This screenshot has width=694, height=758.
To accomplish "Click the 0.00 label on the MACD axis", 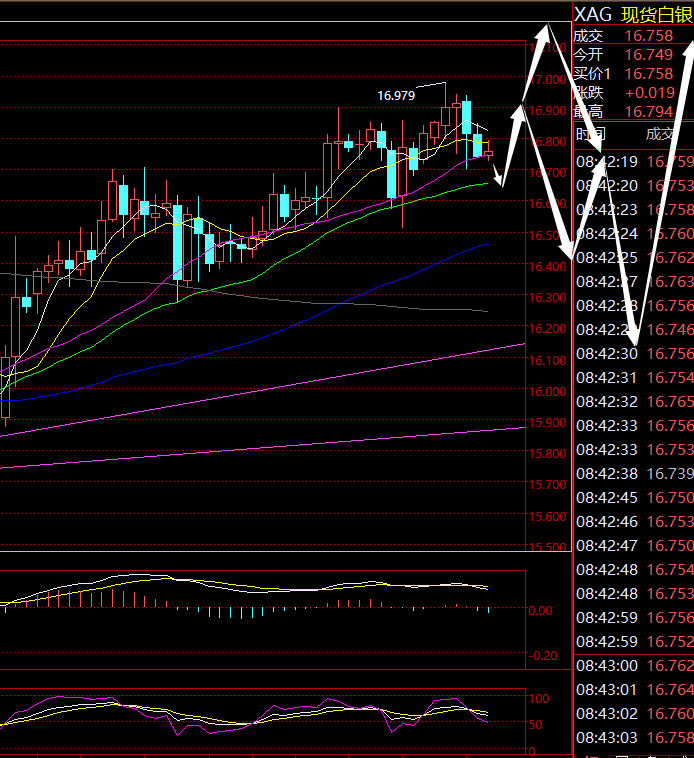I will pos(541,611).
